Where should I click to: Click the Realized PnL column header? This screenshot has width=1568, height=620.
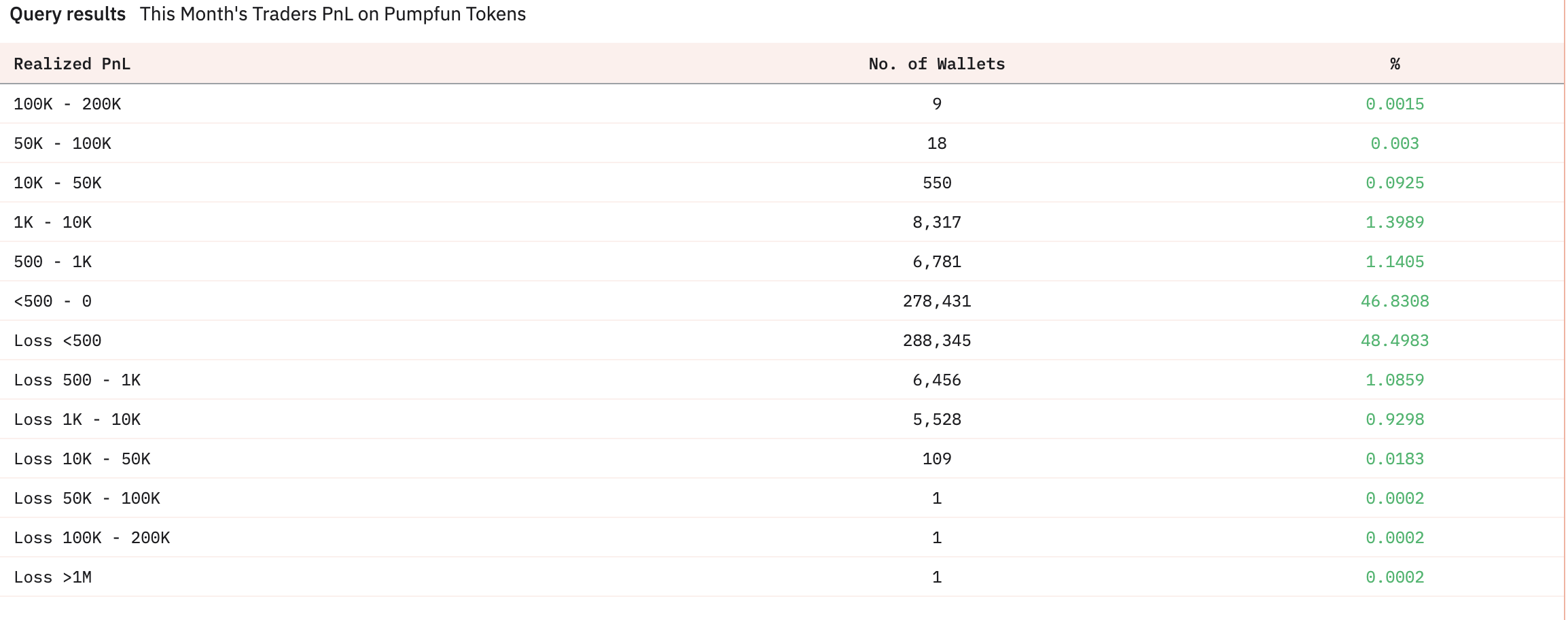point(72,64)
